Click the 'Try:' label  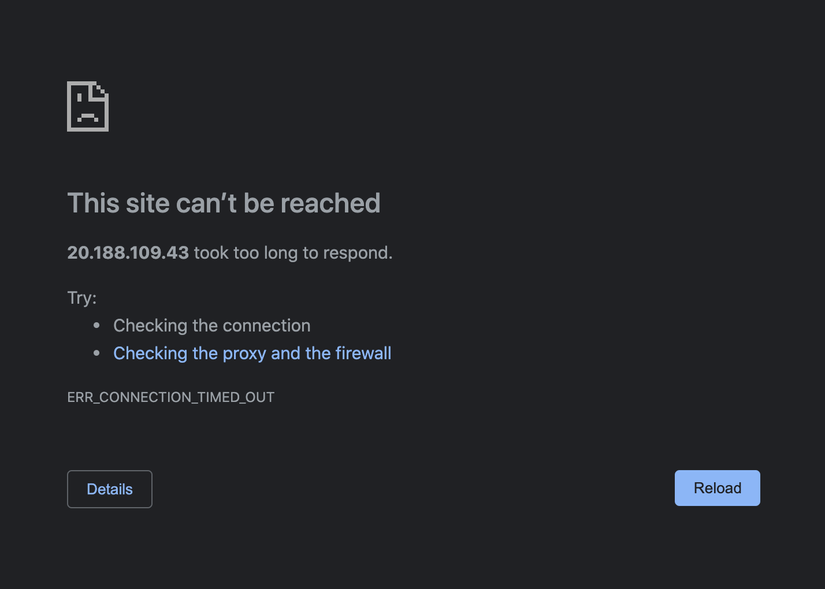point(82,298)
